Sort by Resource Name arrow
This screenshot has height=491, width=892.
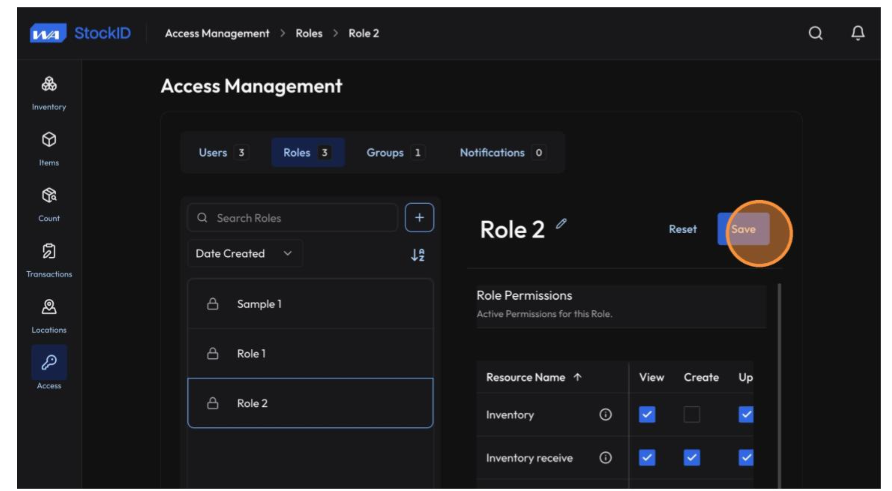pyautogui.click(x=577, y=377)
